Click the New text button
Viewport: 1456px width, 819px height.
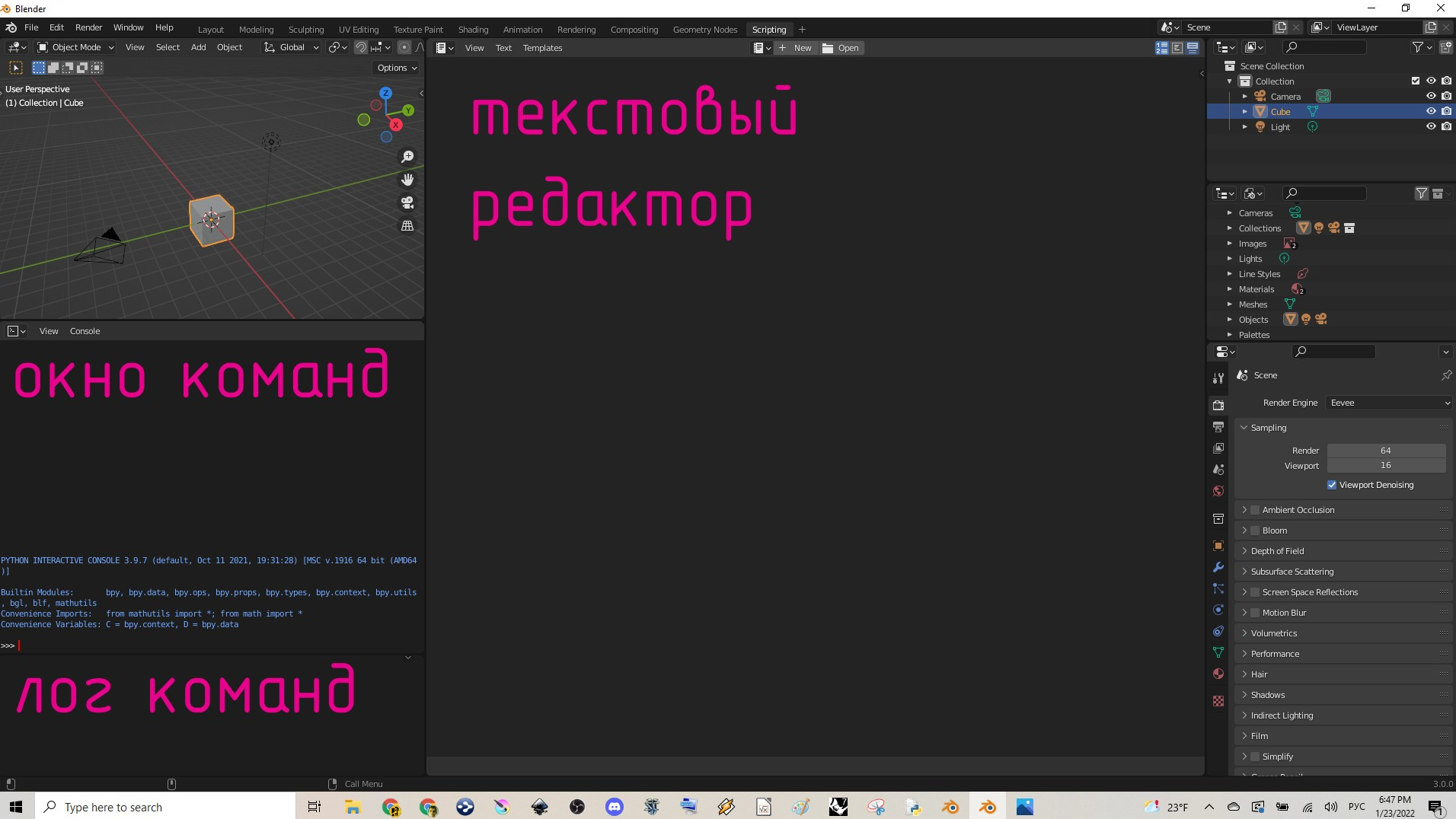[796, 48]
